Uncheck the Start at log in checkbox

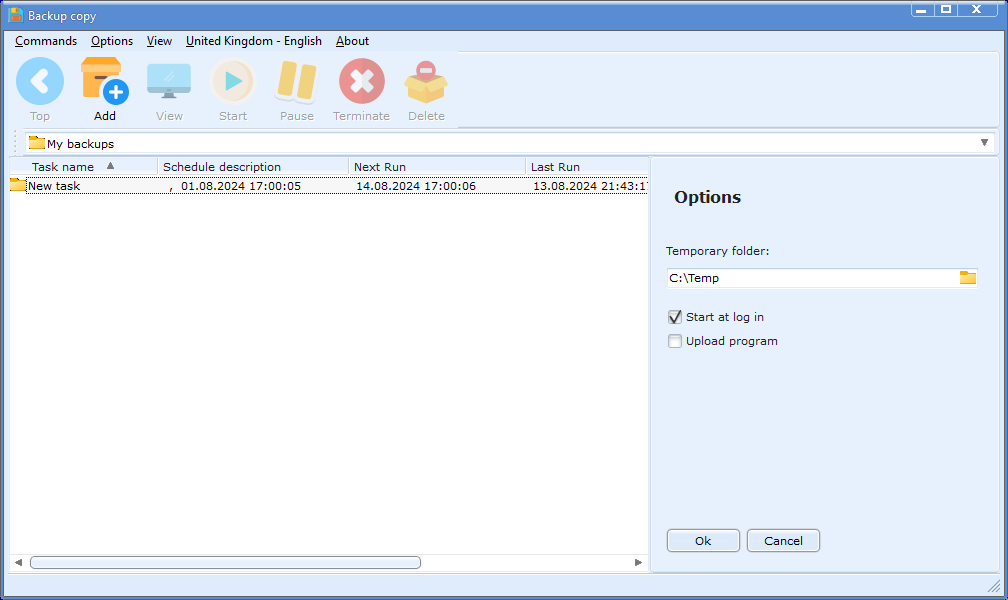675,317
